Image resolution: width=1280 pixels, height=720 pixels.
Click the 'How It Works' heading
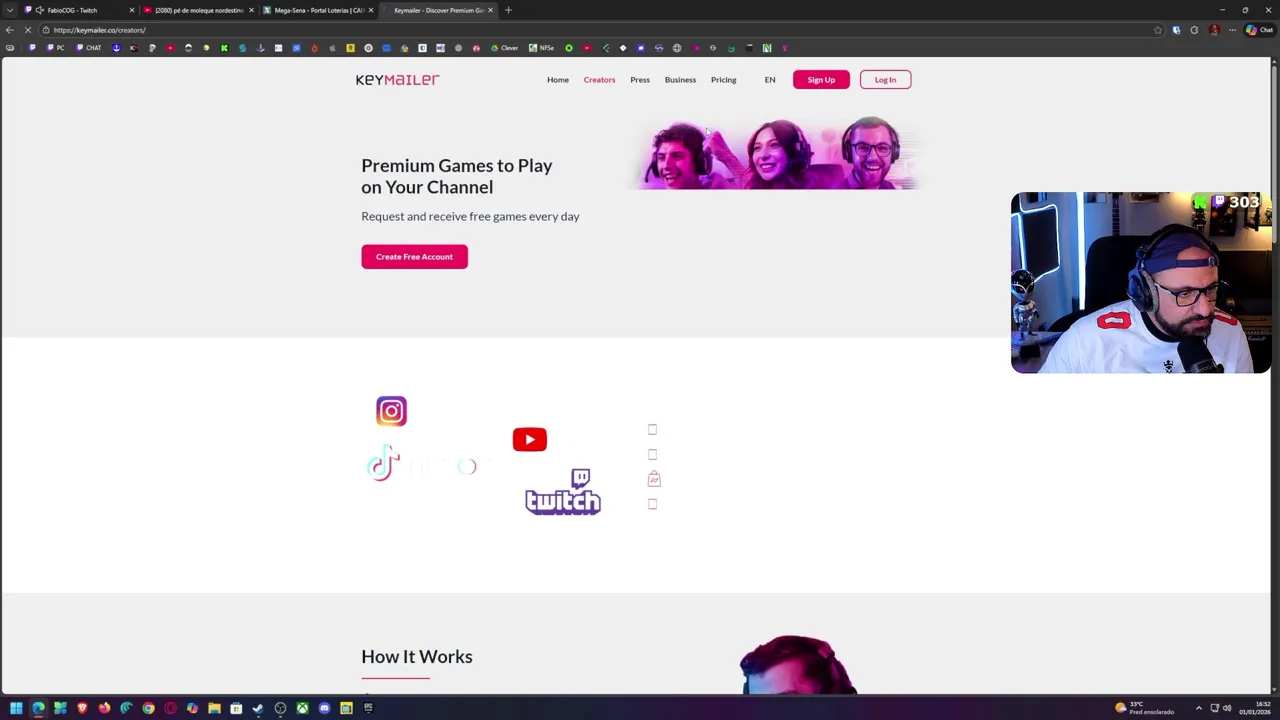click(x=416, y=657)
